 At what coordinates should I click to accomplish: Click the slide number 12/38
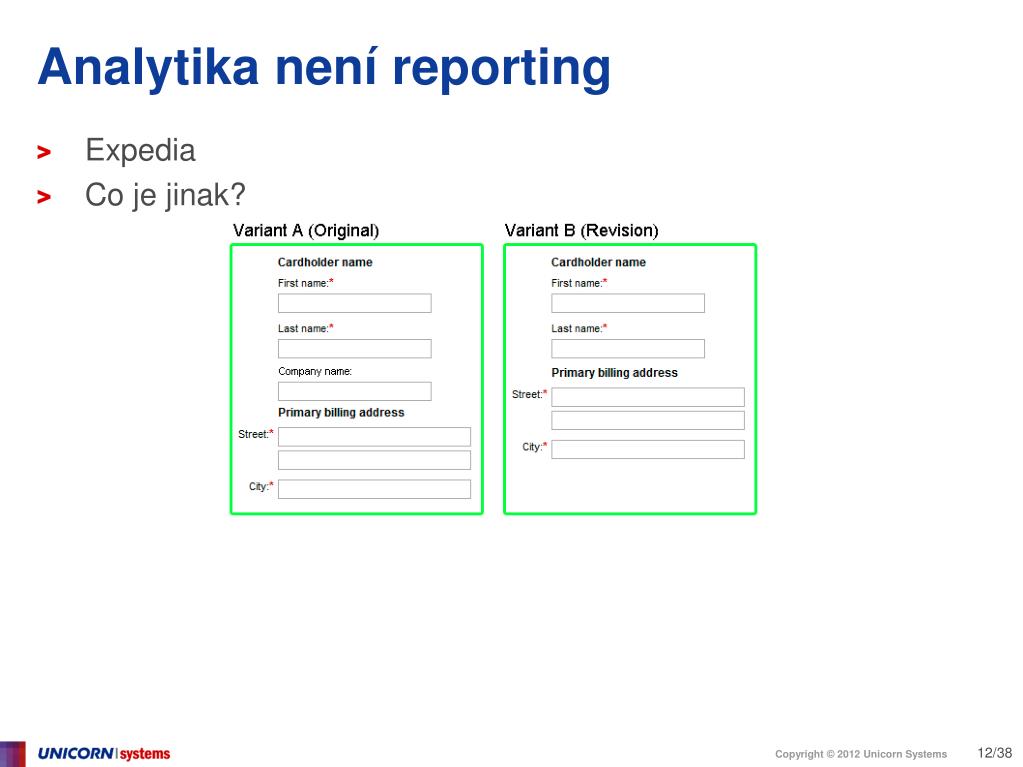point(994,753)
